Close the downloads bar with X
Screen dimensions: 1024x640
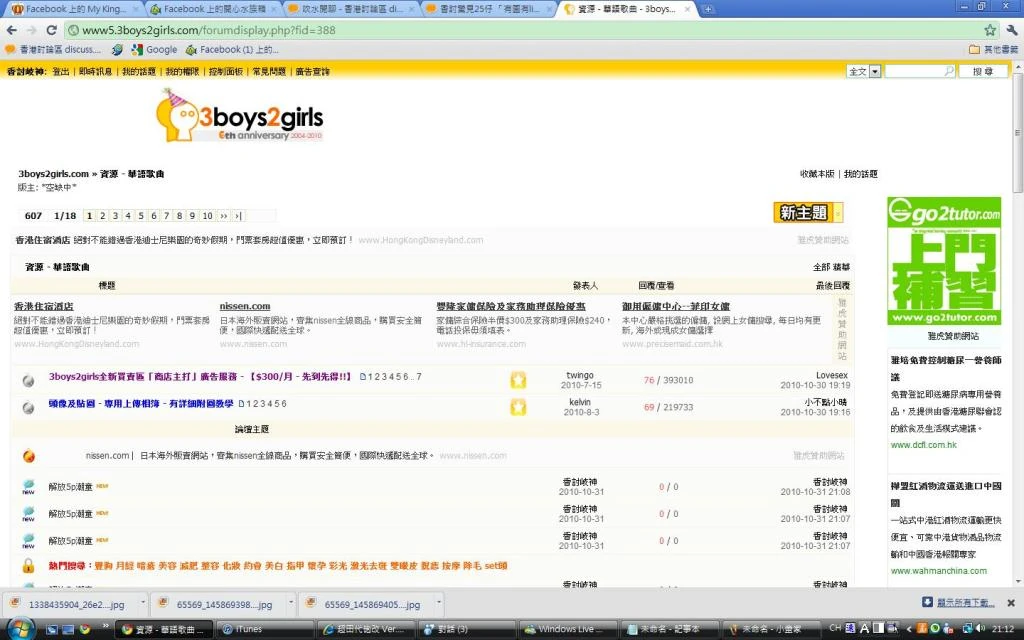[x=1011, y=603]
